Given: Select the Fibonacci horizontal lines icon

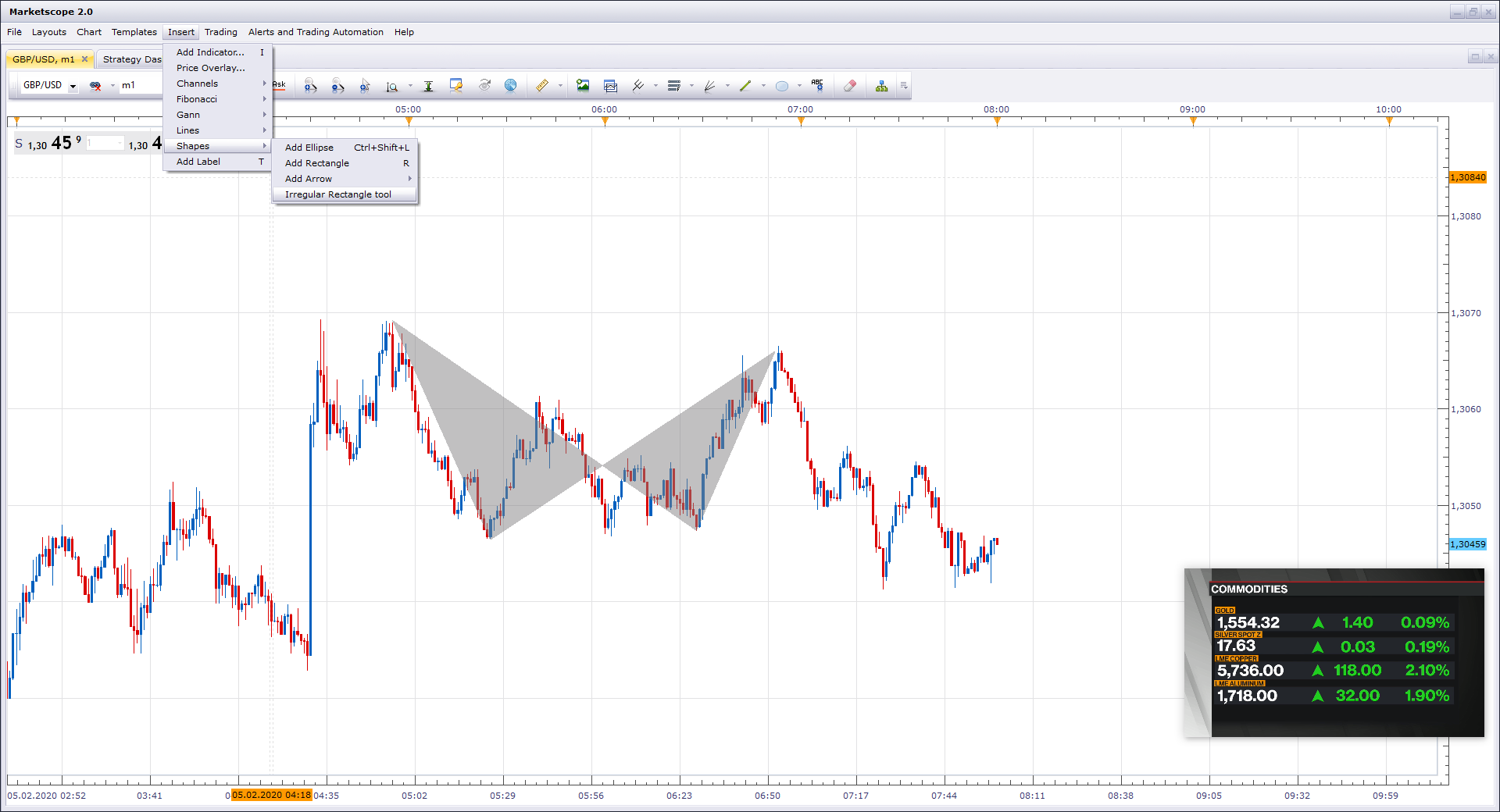Looking at the screenshot, I should (674, 85).
